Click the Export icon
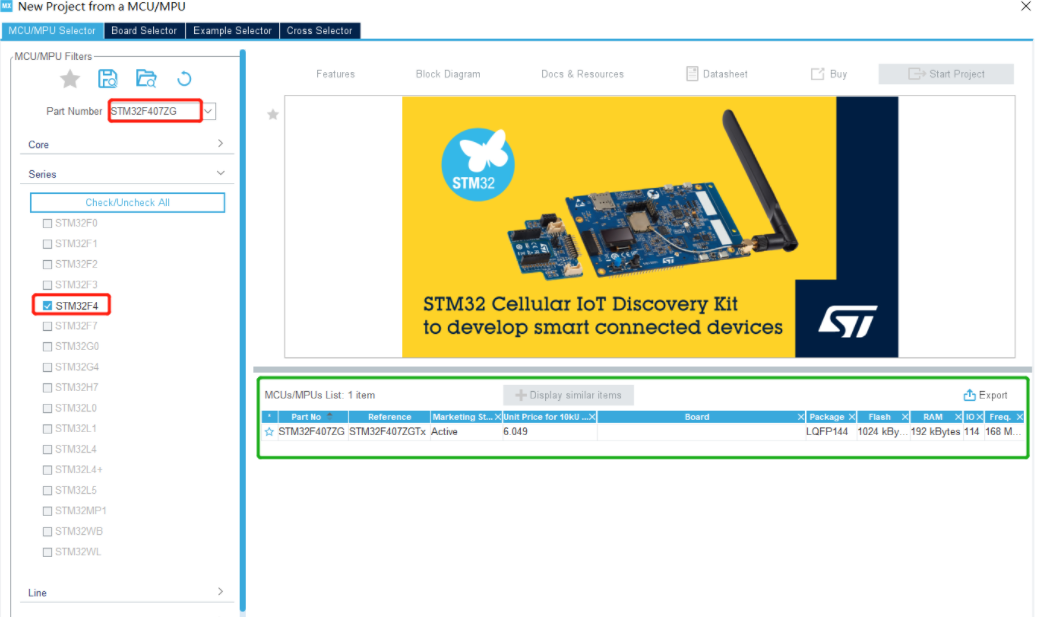Image resolution: width=1039 pixels, height=617 pixels. [969, 395]
